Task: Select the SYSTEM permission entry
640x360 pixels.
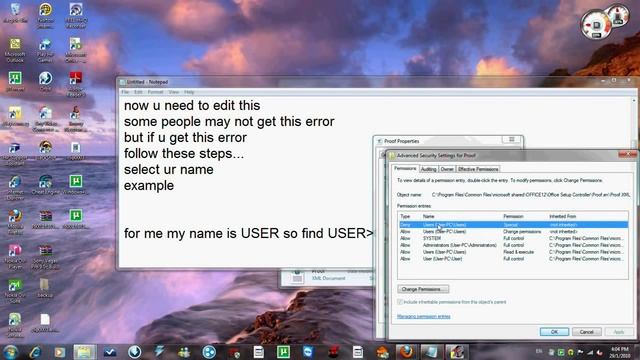Action: 513,238
